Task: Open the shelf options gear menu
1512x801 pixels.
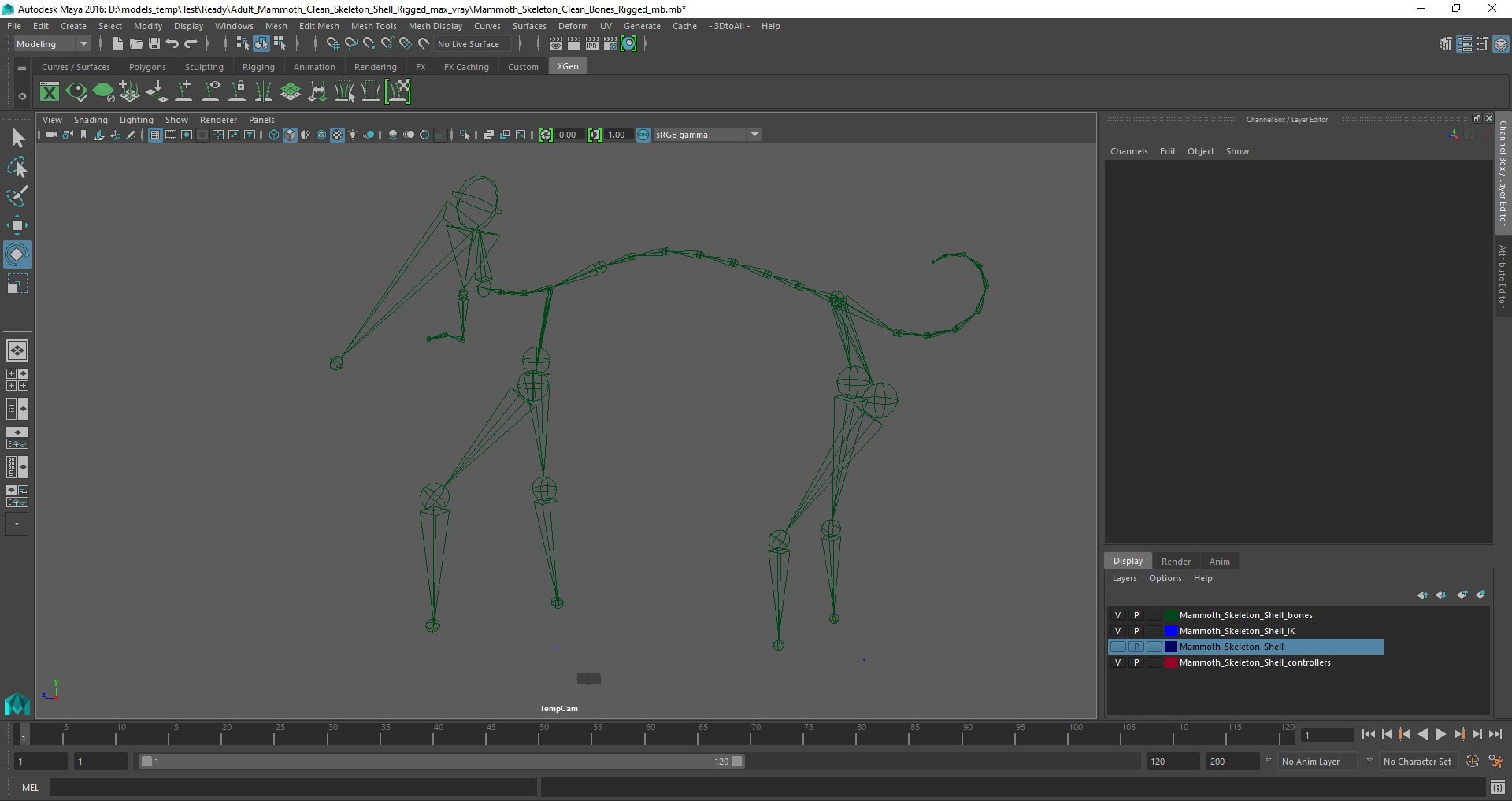Action: tap(22, 96)
